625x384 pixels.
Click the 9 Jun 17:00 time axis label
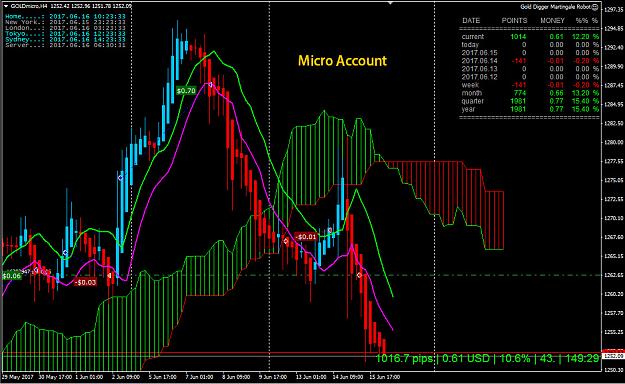(x=273, y=377)
